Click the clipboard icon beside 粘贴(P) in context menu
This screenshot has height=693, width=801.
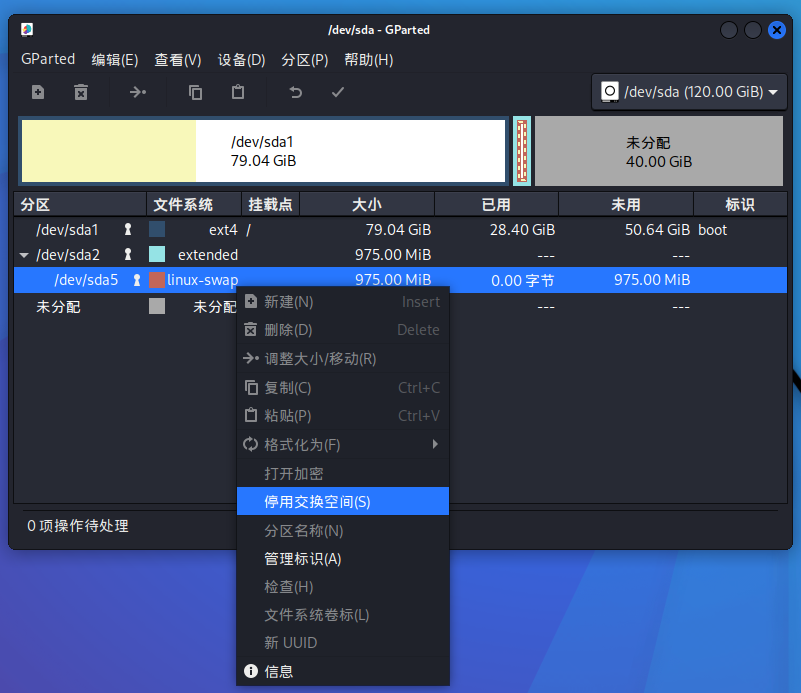click(251, 415)
